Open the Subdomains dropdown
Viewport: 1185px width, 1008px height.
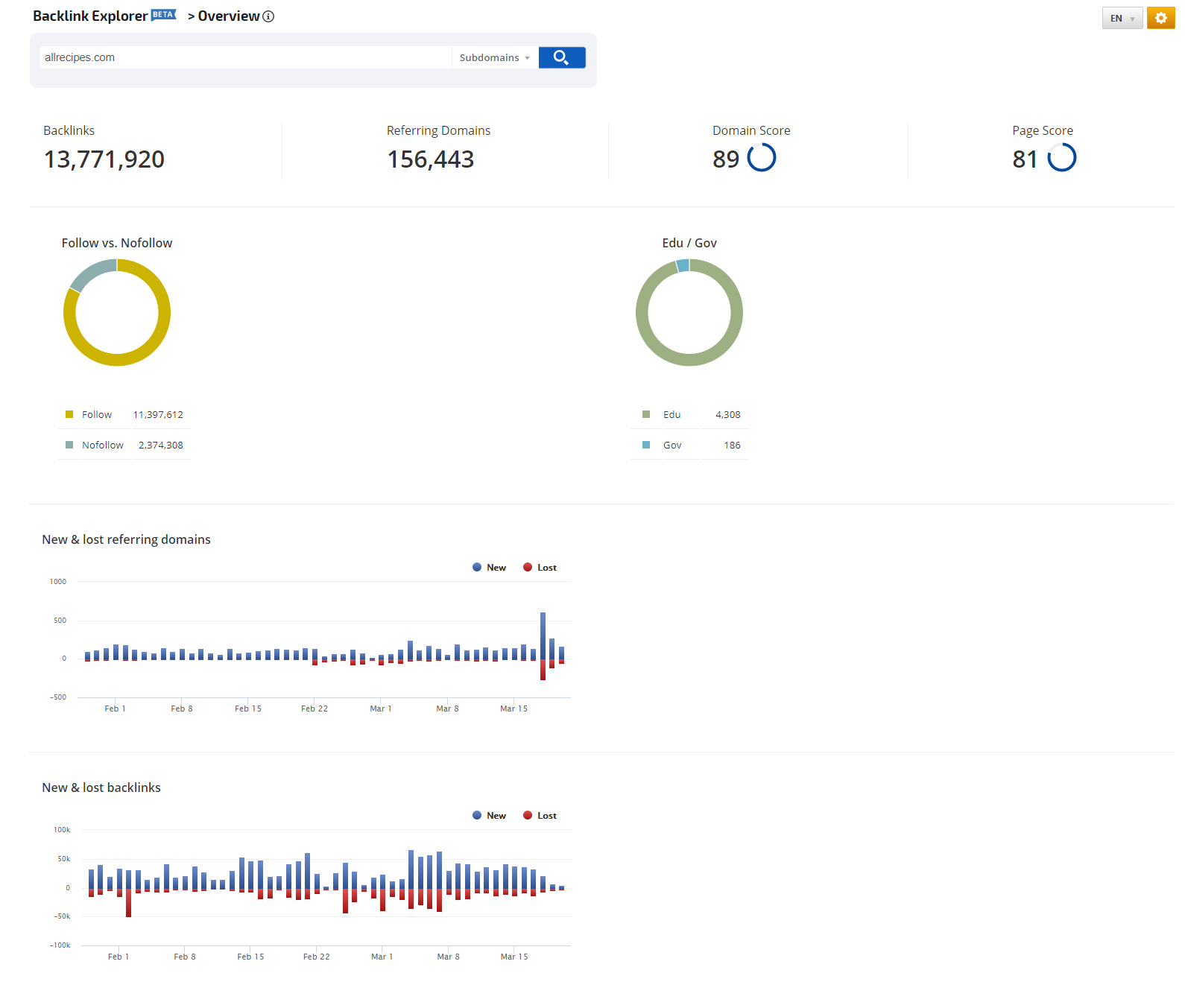tap(494, 57)
